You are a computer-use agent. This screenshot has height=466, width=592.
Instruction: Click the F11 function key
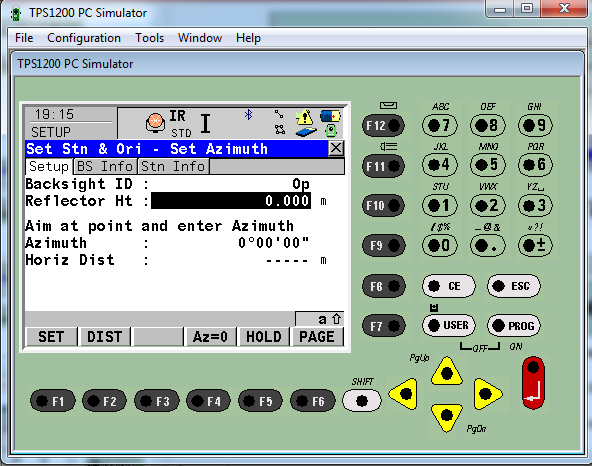383,166
